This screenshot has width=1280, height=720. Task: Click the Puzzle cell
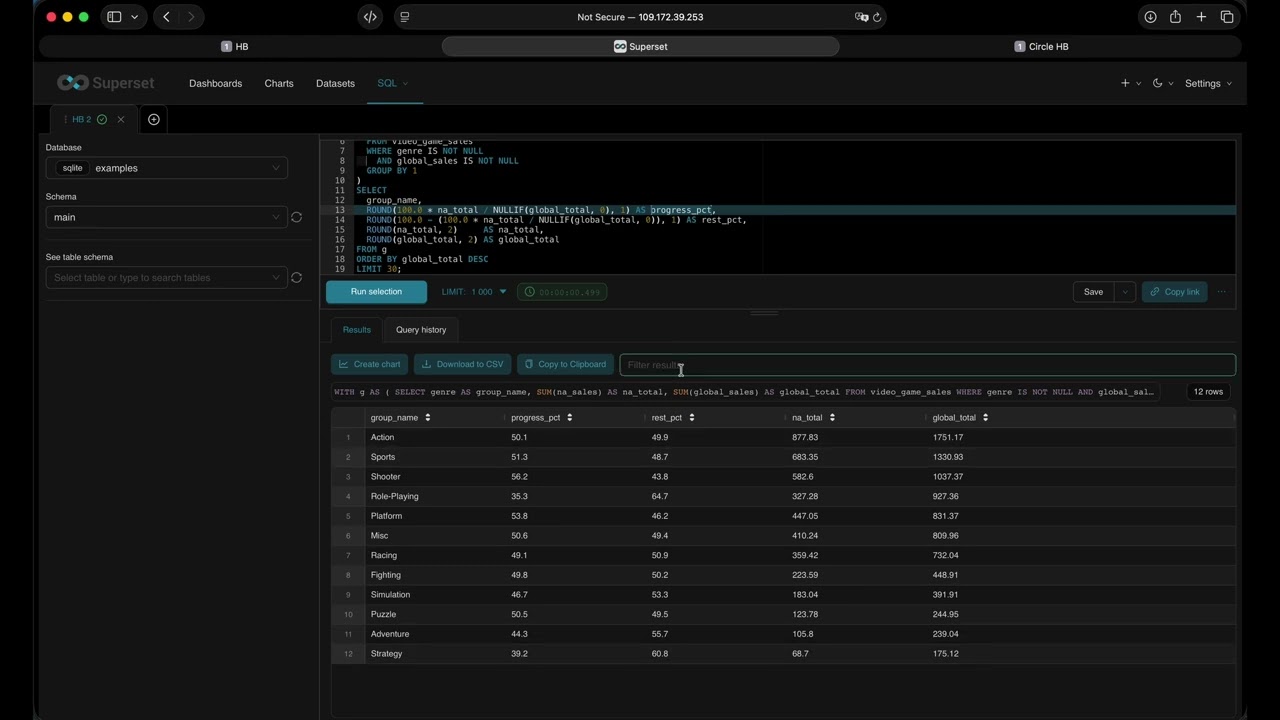[x=383, y=615]
